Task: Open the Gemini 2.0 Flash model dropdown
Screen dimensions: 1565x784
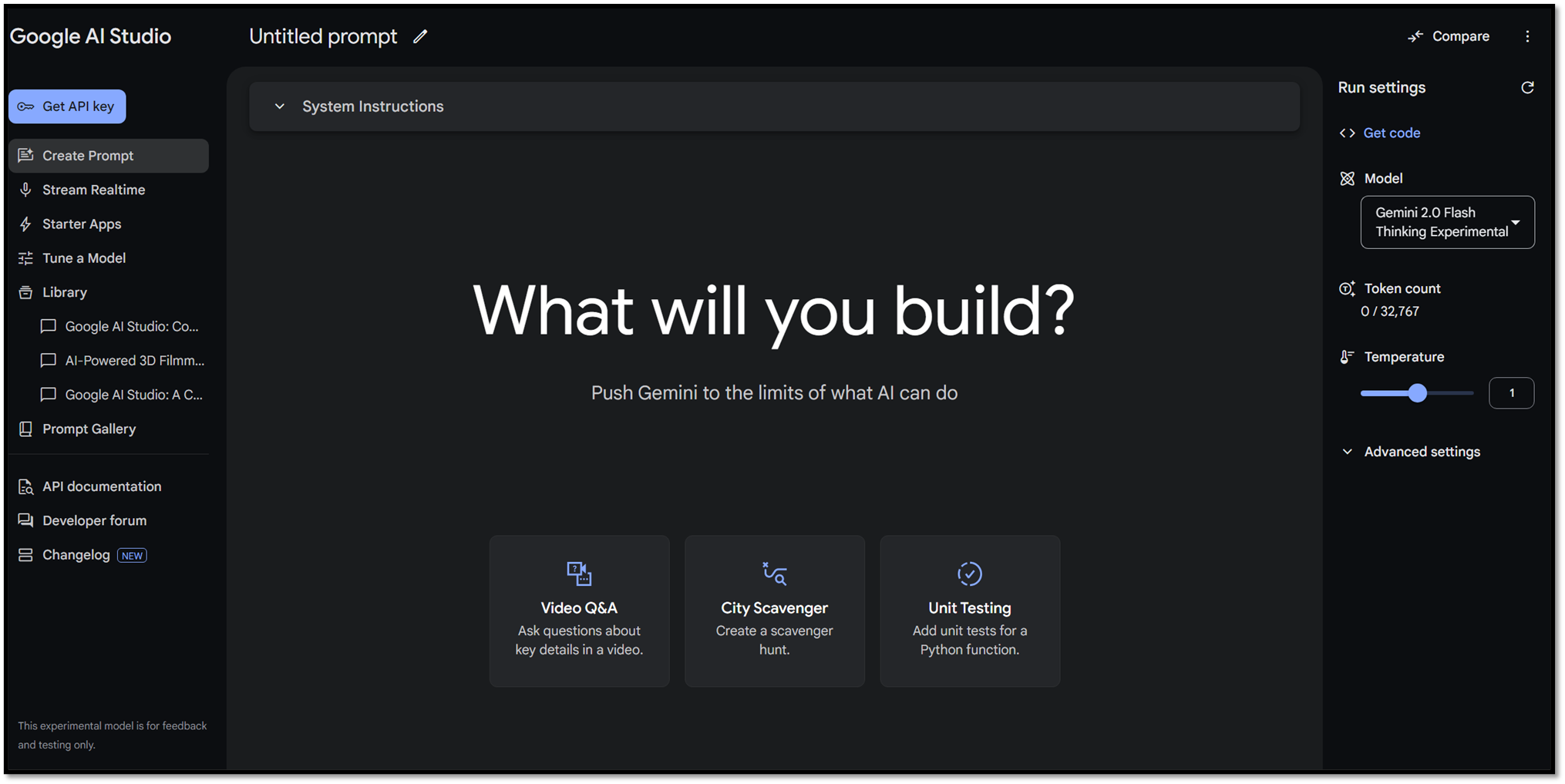Action: pyautogui.click(x=1447, y=222)
